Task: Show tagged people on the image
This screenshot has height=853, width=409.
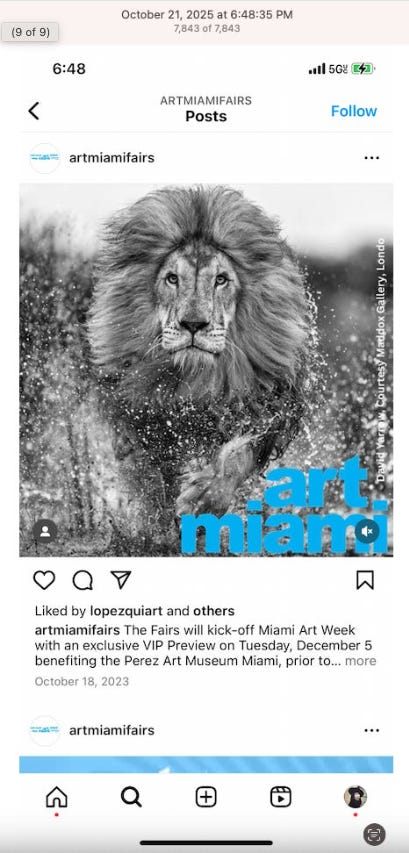Action: tap(45, 531)
